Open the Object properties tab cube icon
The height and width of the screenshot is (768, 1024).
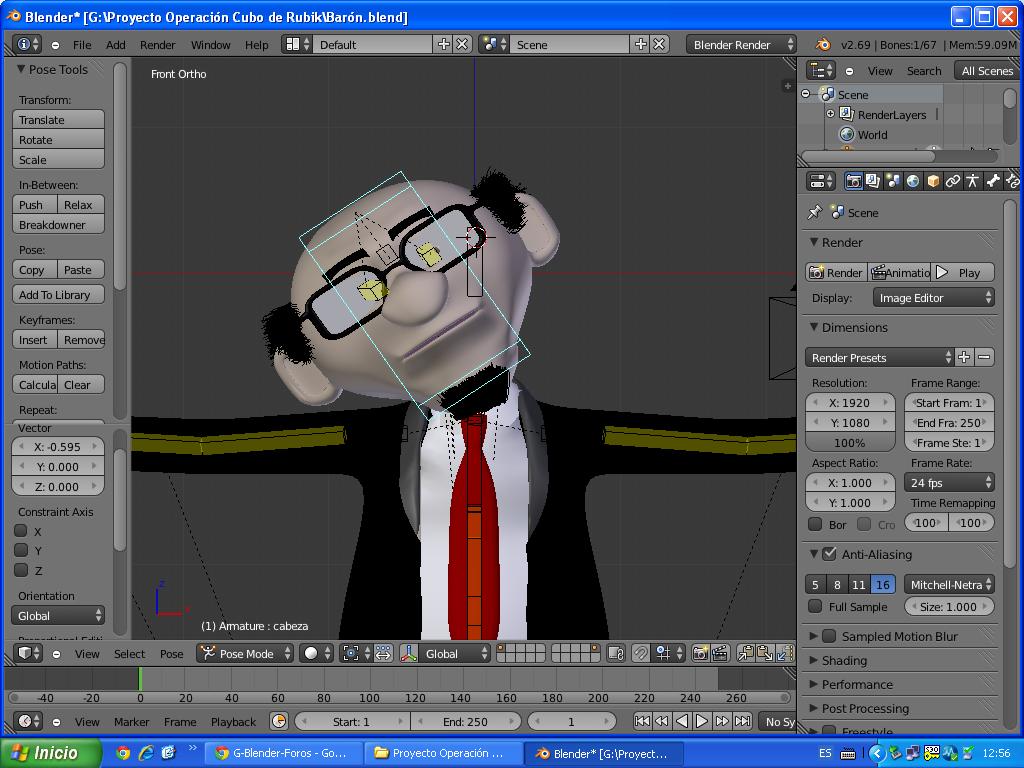coord(933,182)
